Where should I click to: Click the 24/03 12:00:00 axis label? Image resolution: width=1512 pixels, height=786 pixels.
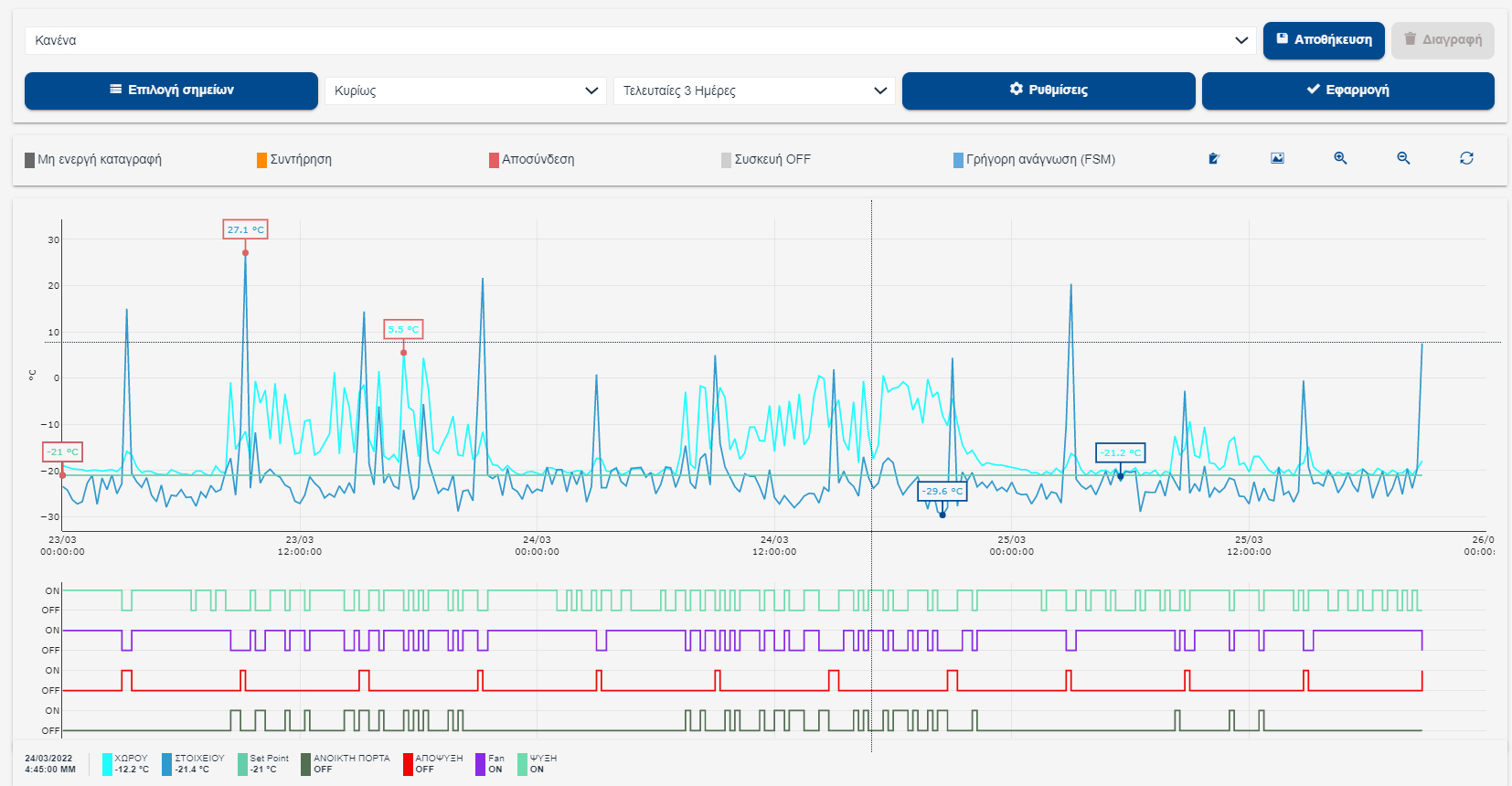click(774, 546)
